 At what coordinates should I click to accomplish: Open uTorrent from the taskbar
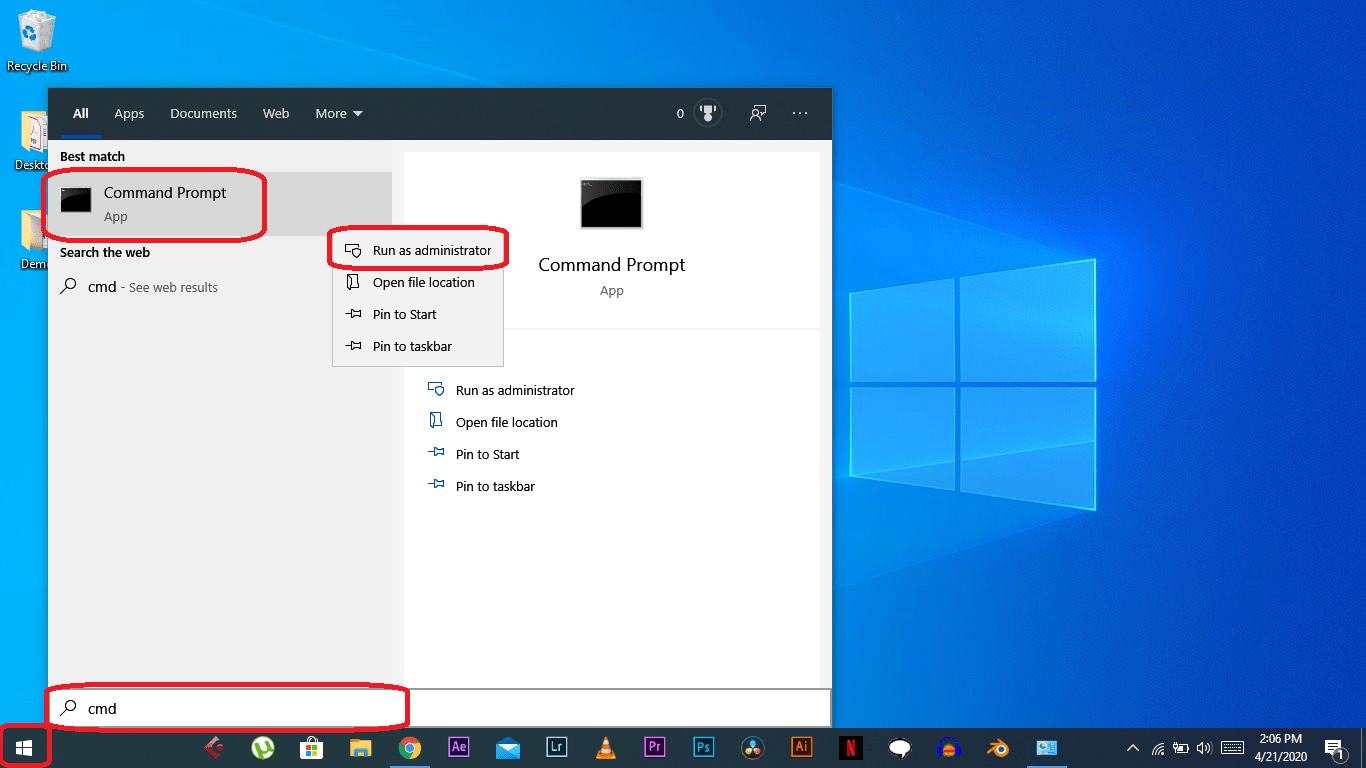(x=262, y=747)
